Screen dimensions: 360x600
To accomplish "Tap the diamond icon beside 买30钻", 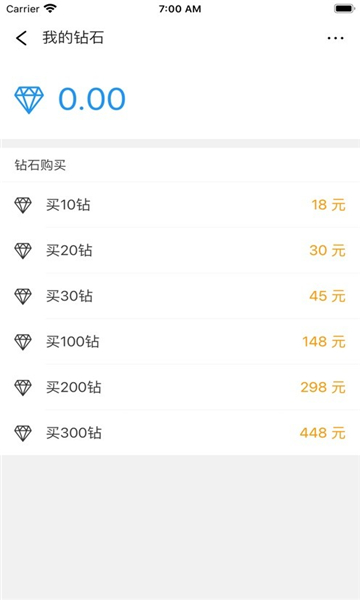I will pos(23,296).
